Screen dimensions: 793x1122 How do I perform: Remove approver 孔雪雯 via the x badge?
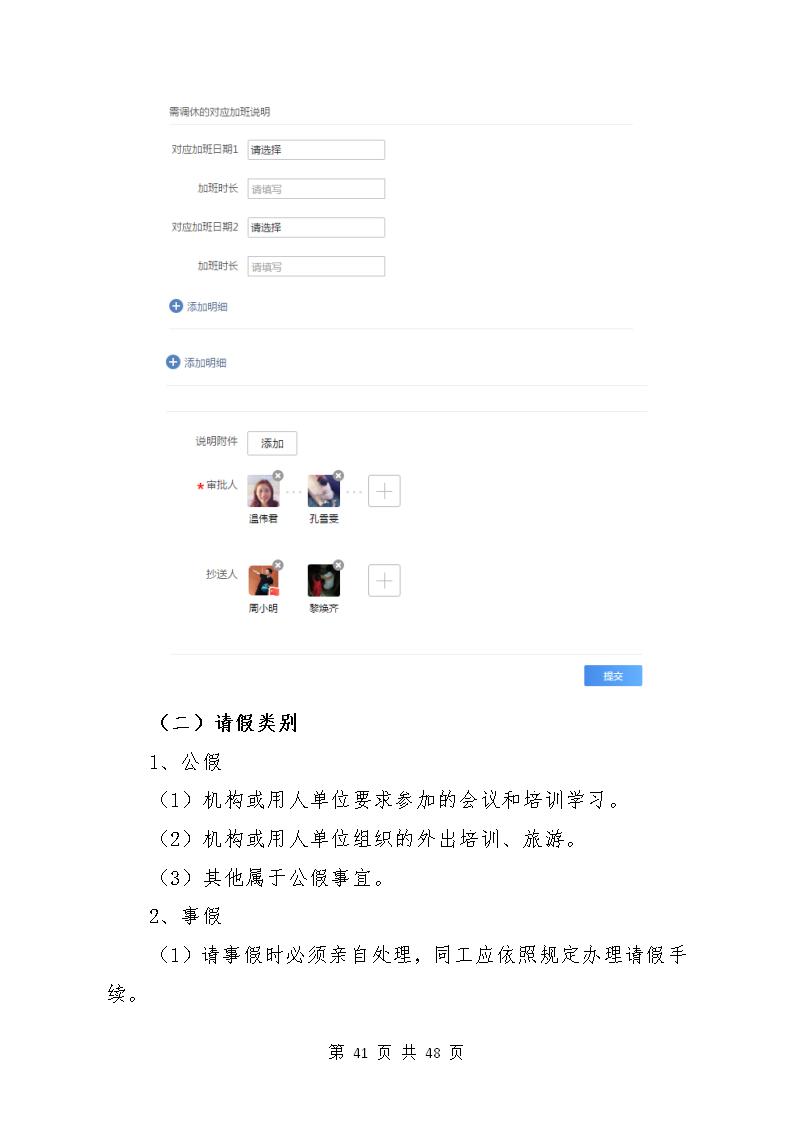[339, 476]
